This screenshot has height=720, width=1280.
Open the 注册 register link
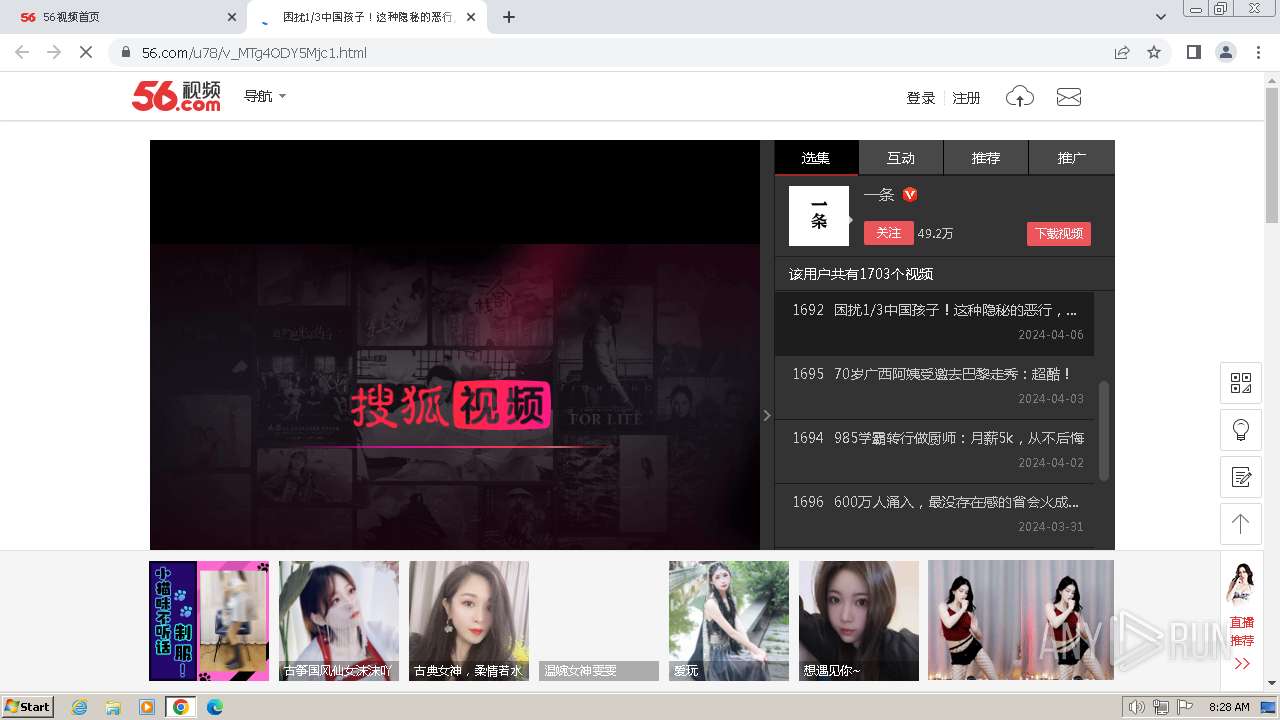tap(966, 98)
